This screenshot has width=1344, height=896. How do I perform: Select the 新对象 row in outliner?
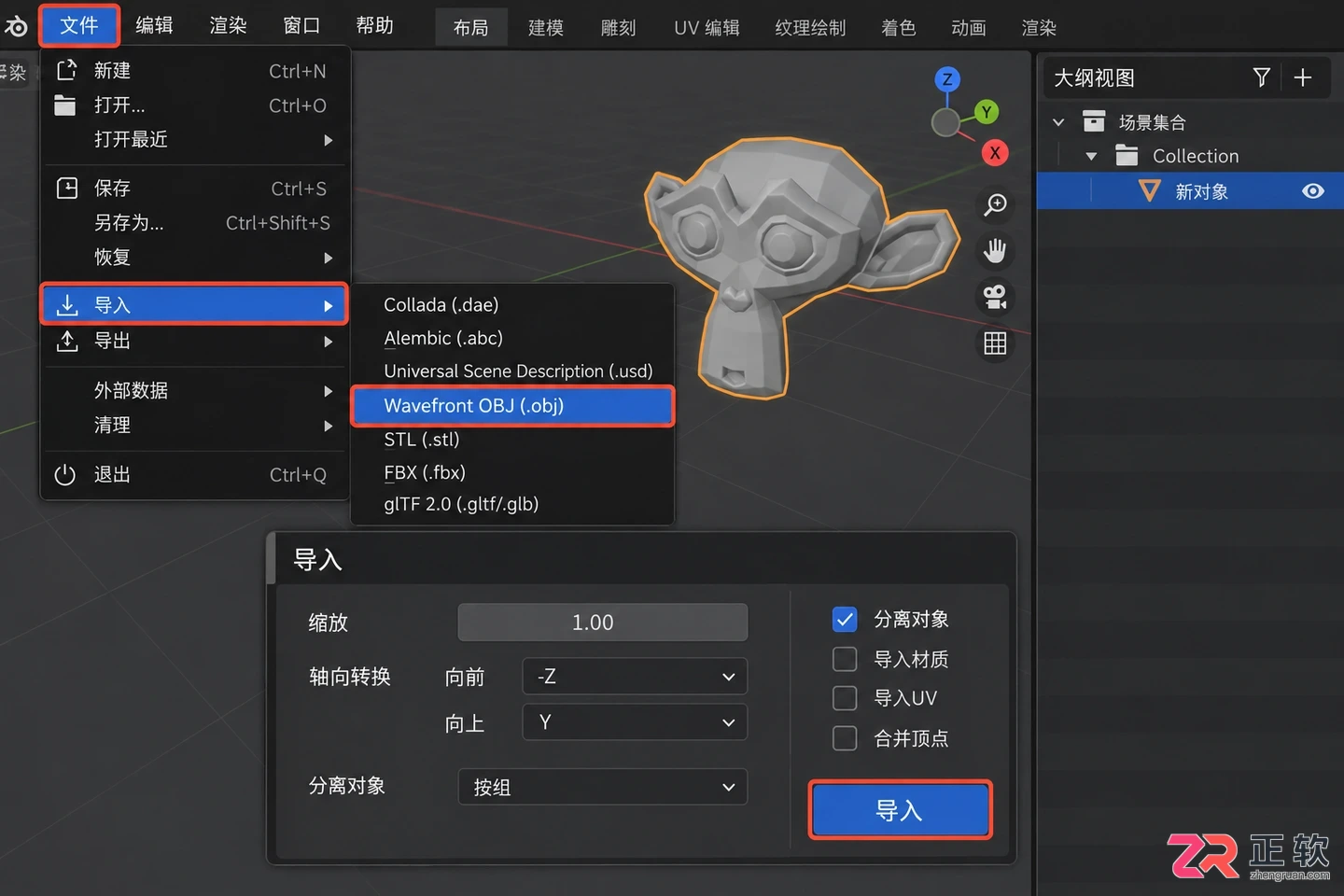click(x=1190, y=191)
